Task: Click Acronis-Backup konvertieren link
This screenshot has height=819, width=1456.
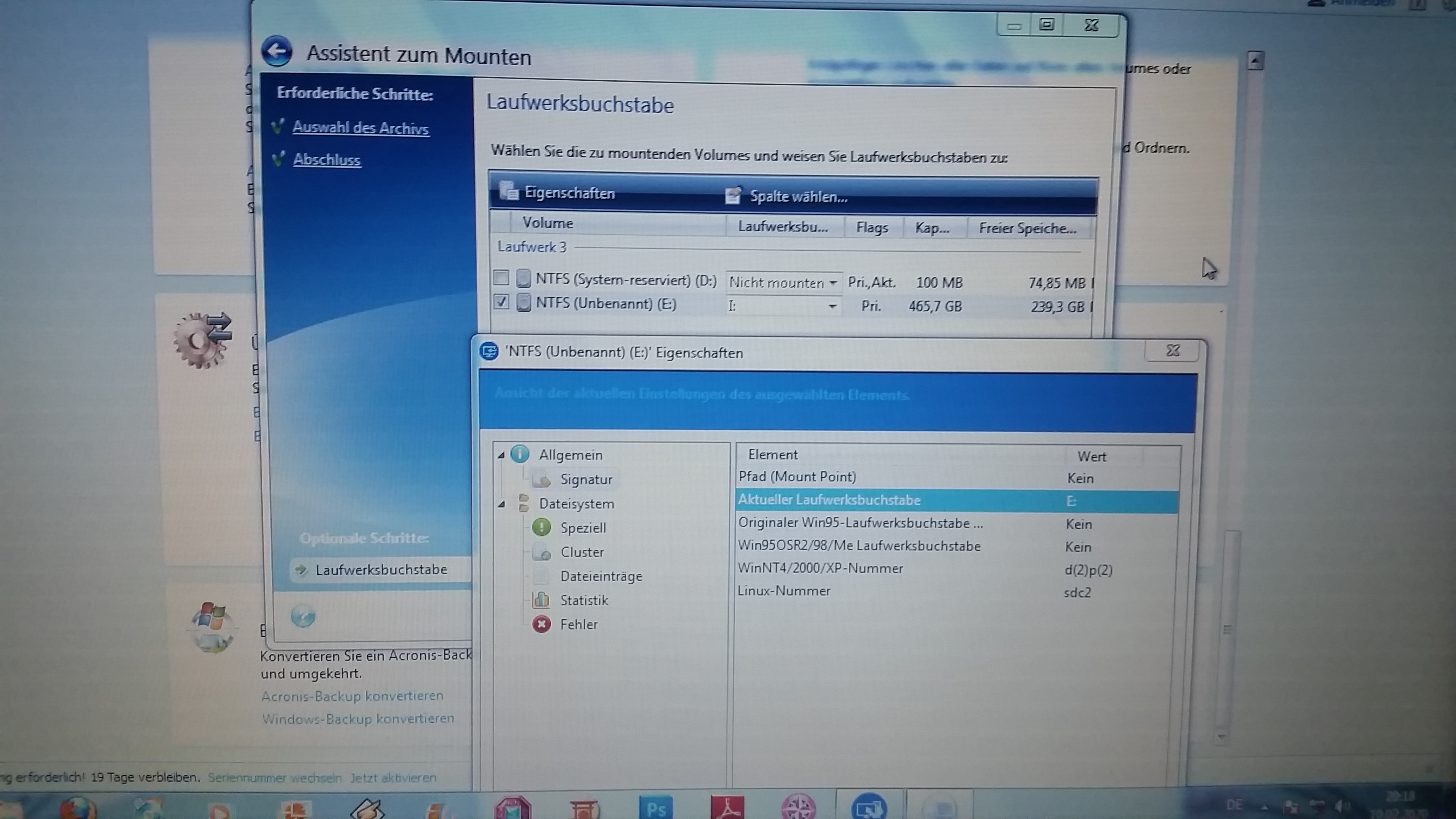Action: [352, 696]
